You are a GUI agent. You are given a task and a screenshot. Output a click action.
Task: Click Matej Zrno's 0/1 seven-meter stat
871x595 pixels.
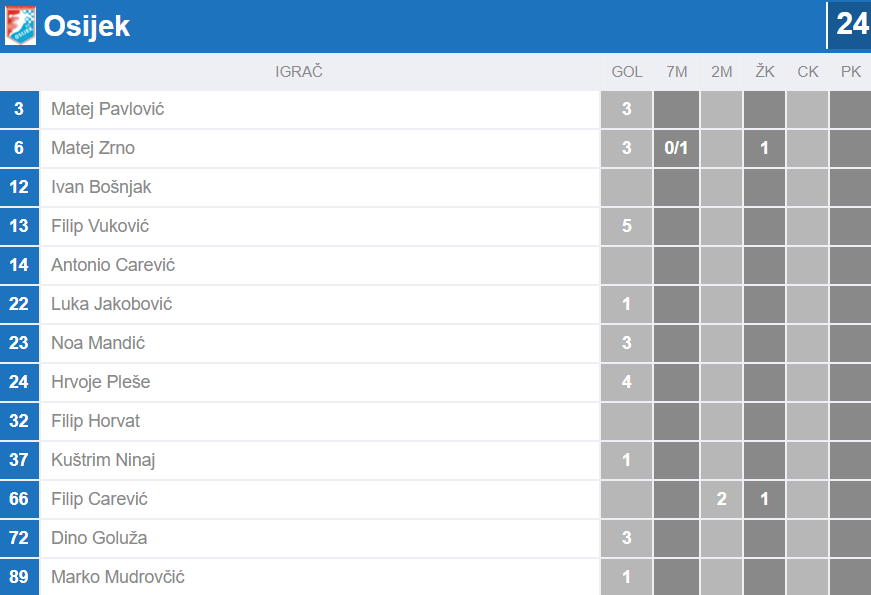[x=677, y=148]
